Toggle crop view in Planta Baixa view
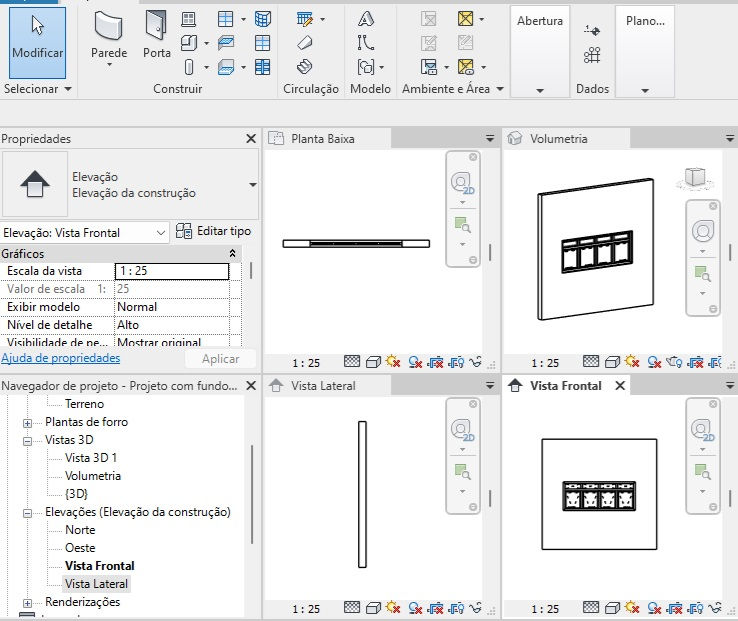 click(436, 362)
